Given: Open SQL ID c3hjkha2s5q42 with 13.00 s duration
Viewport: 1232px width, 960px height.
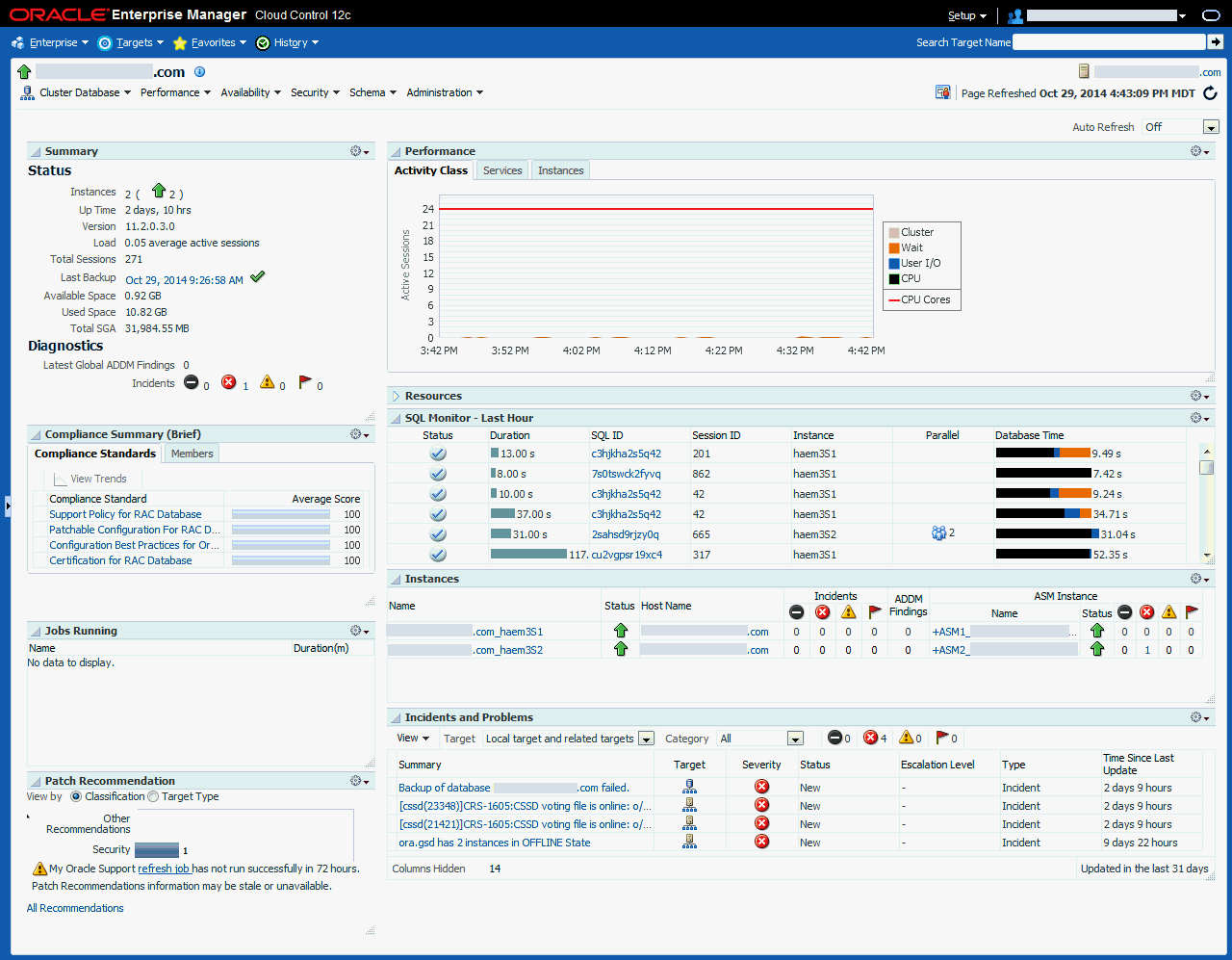Looking at the screenshot, I should pos(627,454).
